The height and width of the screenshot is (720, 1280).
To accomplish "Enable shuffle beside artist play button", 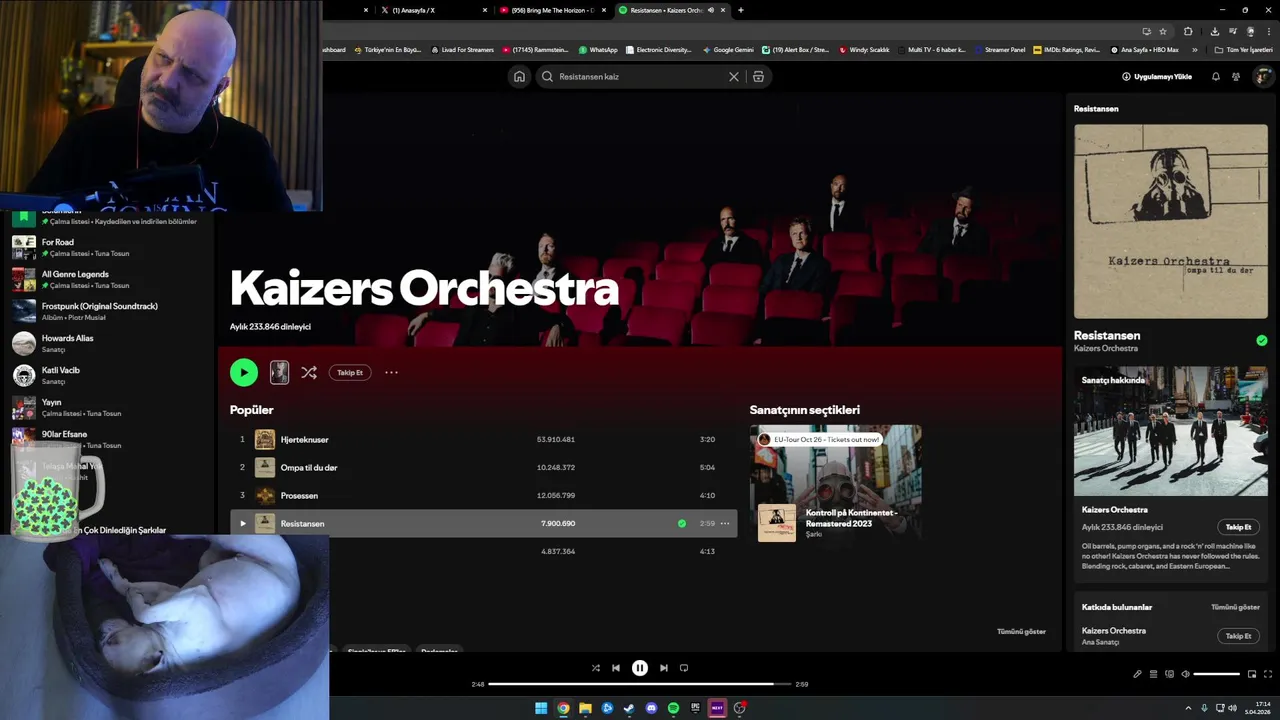I will (309, 372).
